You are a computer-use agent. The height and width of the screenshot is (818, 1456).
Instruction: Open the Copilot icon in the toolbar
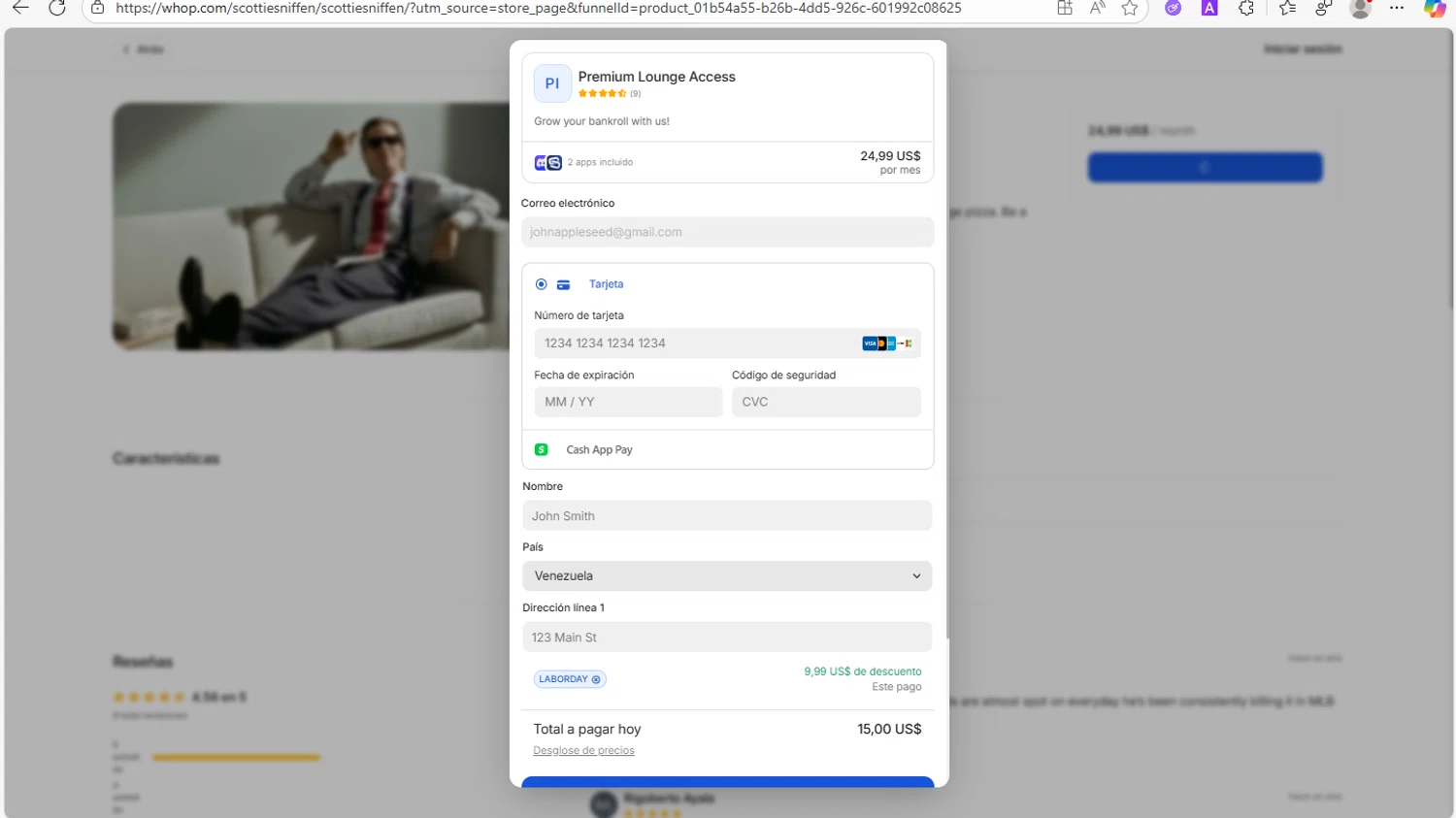pyautogui.click(x=1435, y=9)
